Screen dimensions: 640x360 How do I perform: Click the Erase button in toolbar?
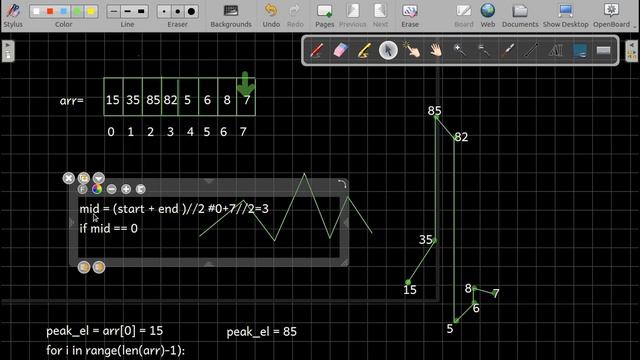click(410, 16)
